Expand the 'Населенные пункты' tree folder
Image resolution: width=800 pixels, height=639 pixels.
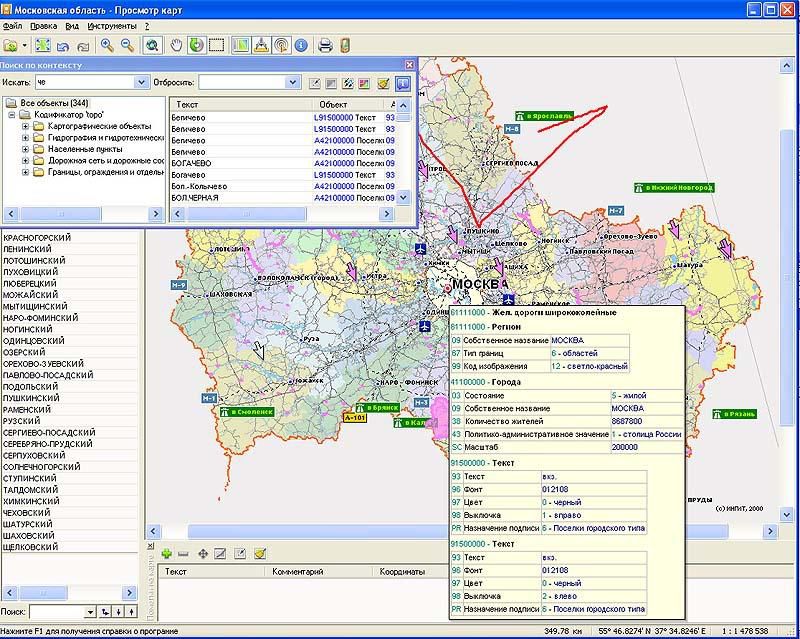point(25,149)
